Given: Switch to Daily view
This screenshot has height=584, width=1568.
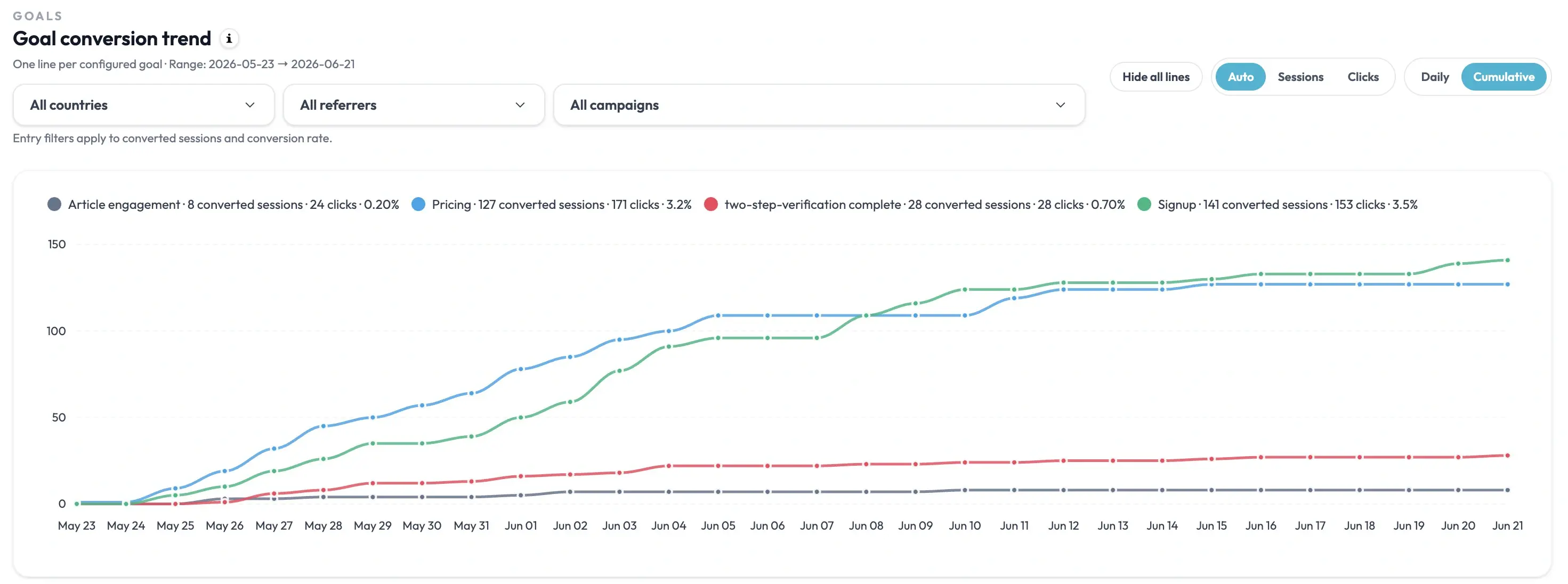Looking at the screenshot, I should [1434, 77].
